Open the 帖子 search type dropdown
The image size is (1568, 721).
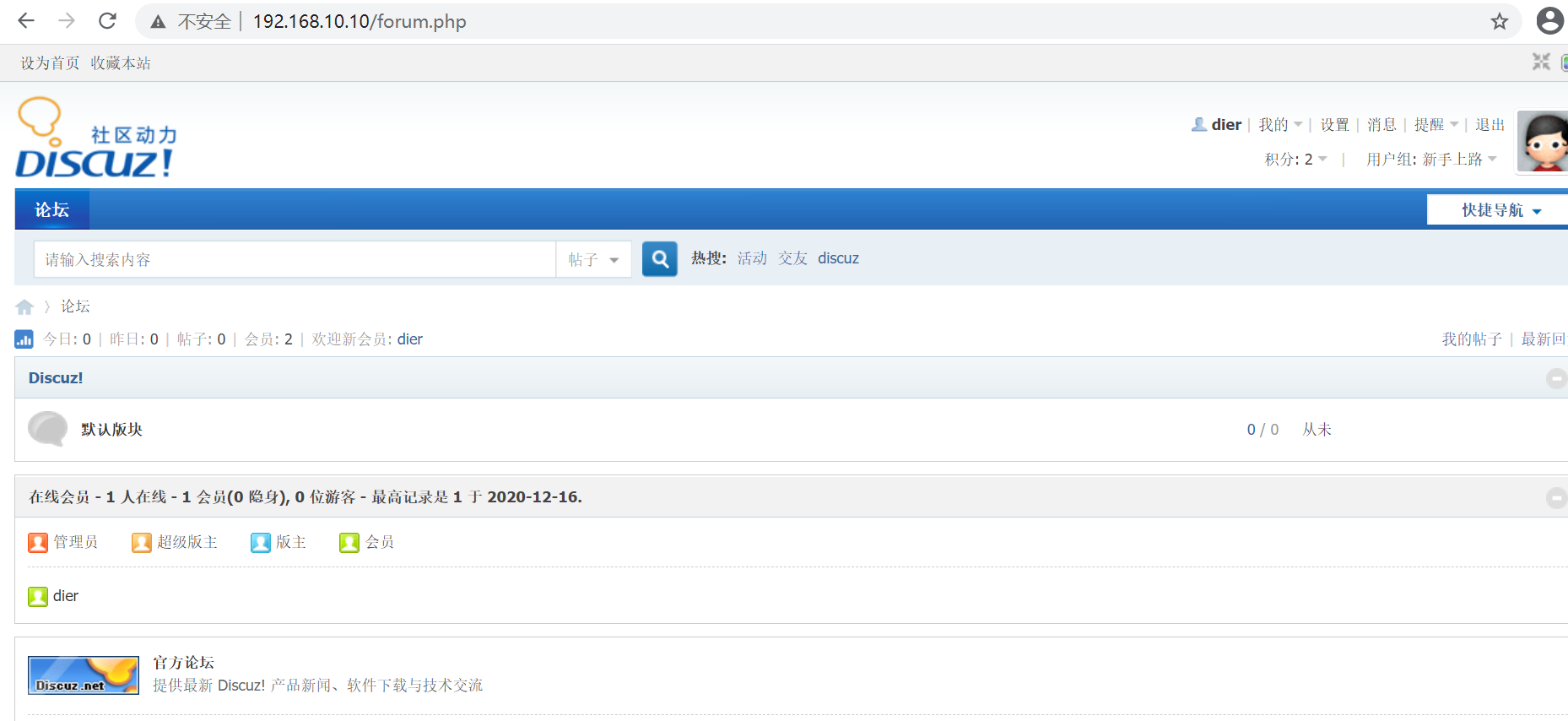pyautogui.click(x=593, y=260)
